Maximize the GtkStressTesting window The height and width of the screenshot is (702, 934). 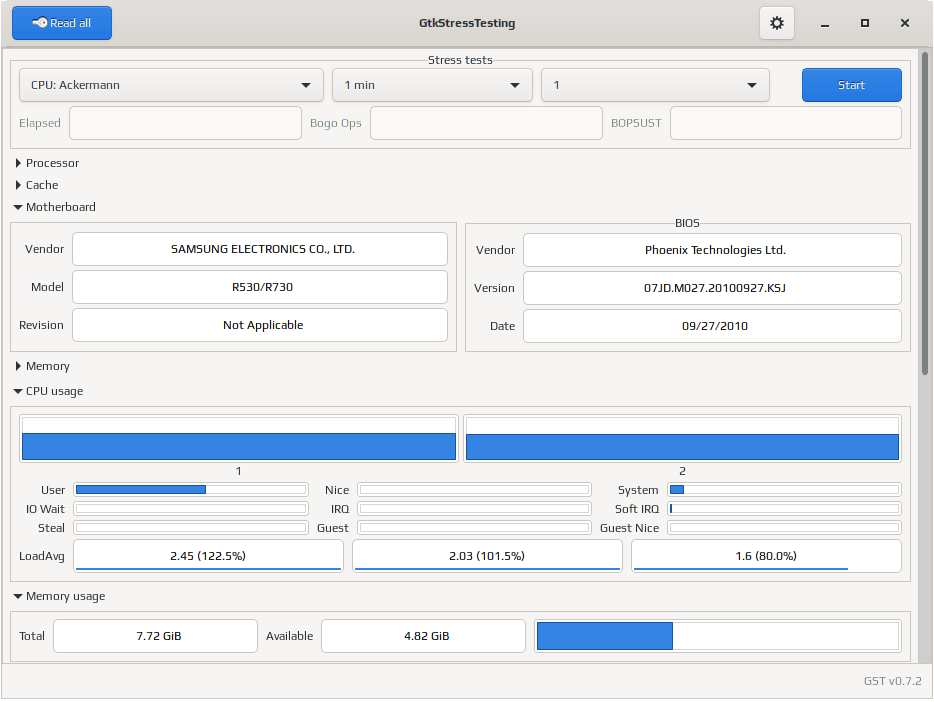(x=865, y=23)
